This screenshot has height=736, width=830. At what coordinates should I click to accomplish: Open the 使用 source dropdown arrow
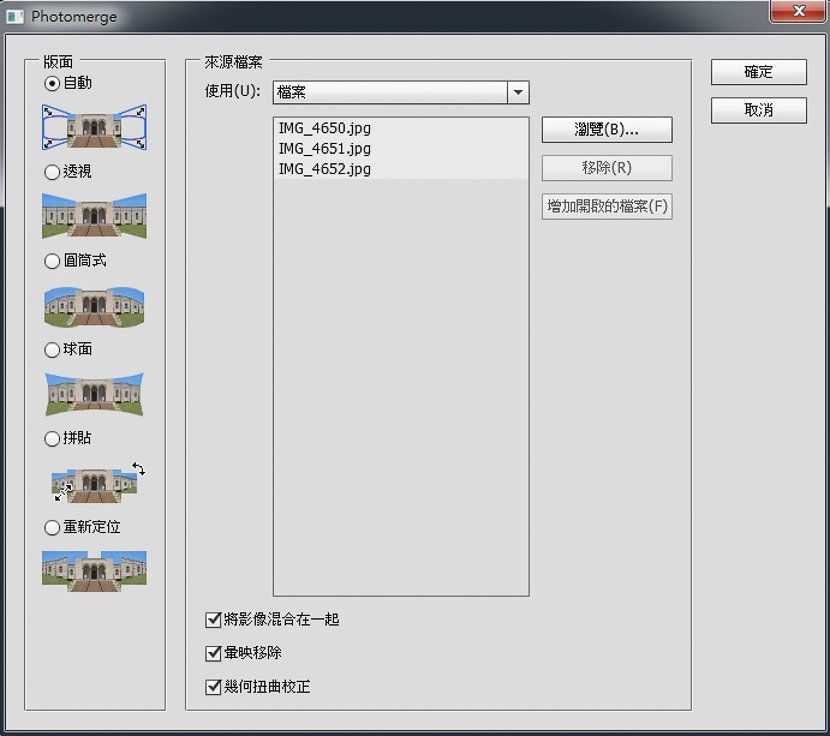[x=518, y=92]
